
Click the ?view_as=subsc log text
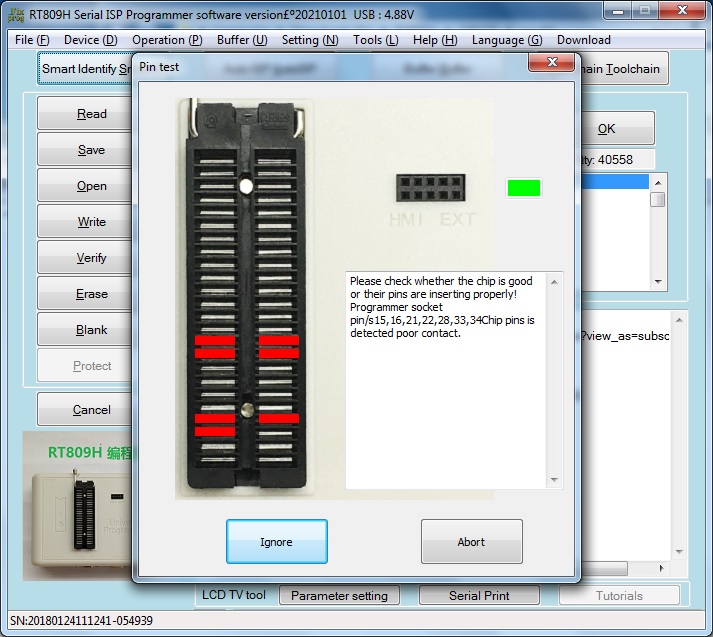pyautogui.click(x=625, y=336)
